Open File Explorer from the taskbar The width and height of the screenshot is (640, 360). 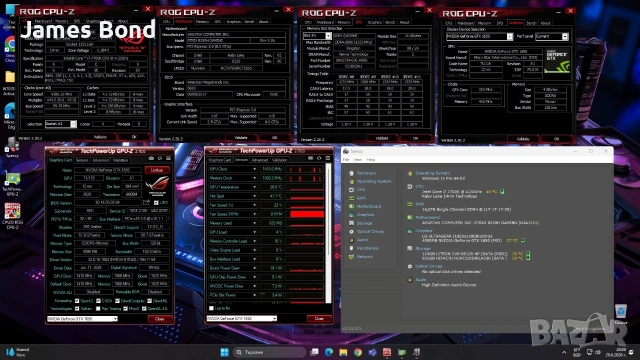click(x=343, y=352)
